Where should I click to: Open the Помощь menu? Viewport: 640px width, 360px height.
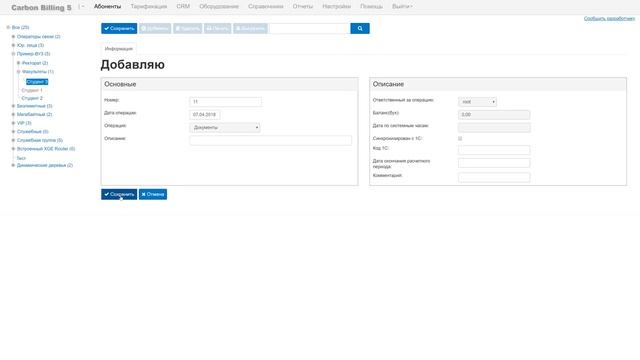pyautogui.click(x=371, y=7)
